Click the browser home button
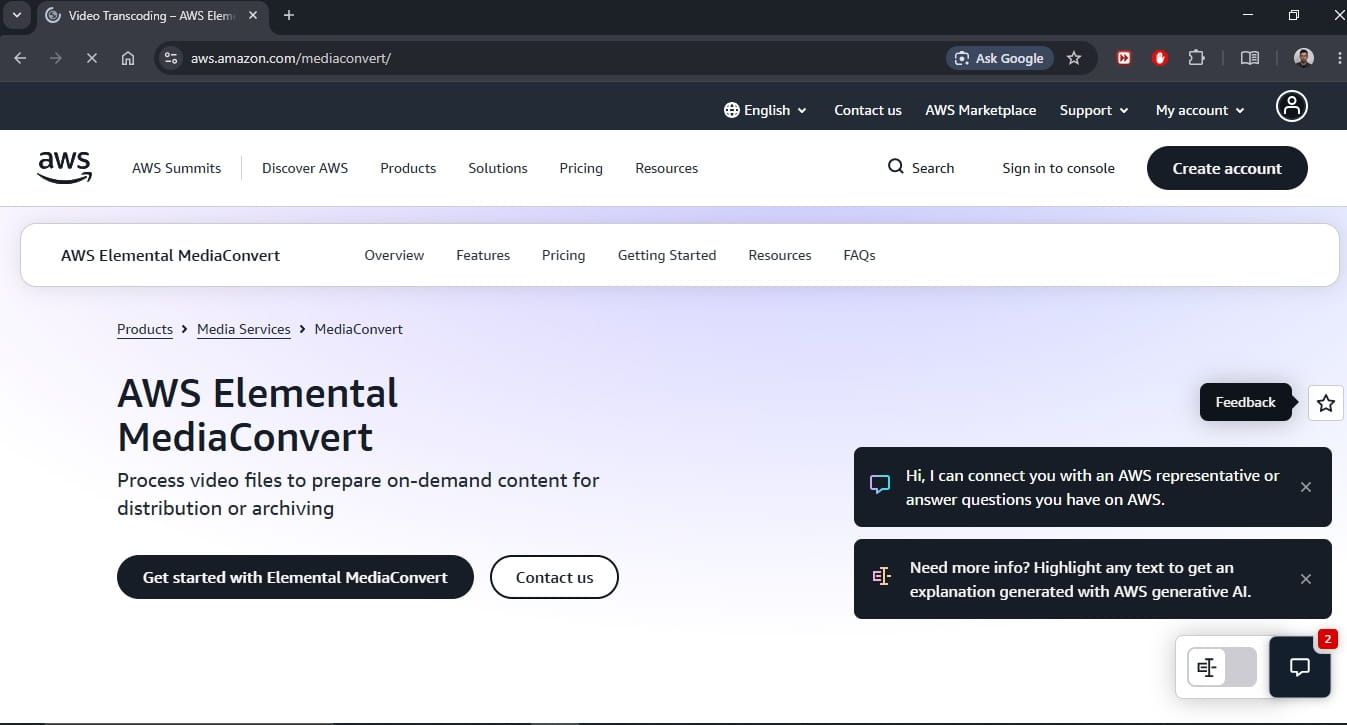 [x=127, y=58]
